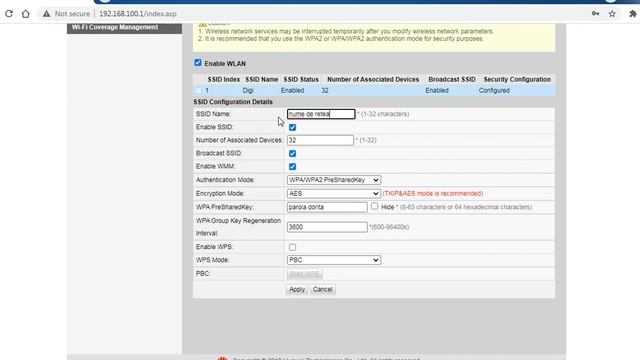
Task: Click the Apply button
Action: [x=297, y=289]
